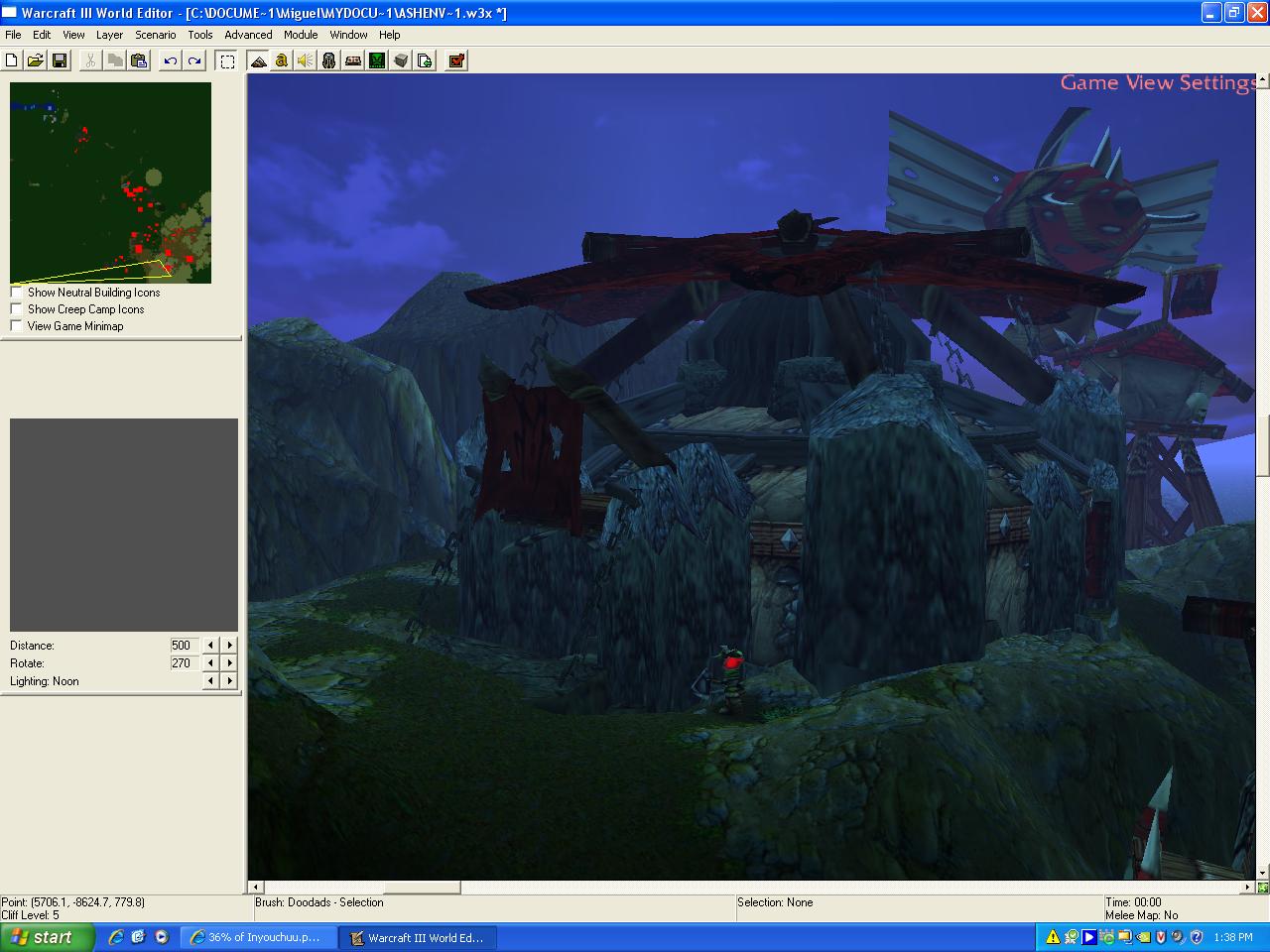Click the Windows start button
The height and width of the screenshot is (952, 1270).
point(48,937)
